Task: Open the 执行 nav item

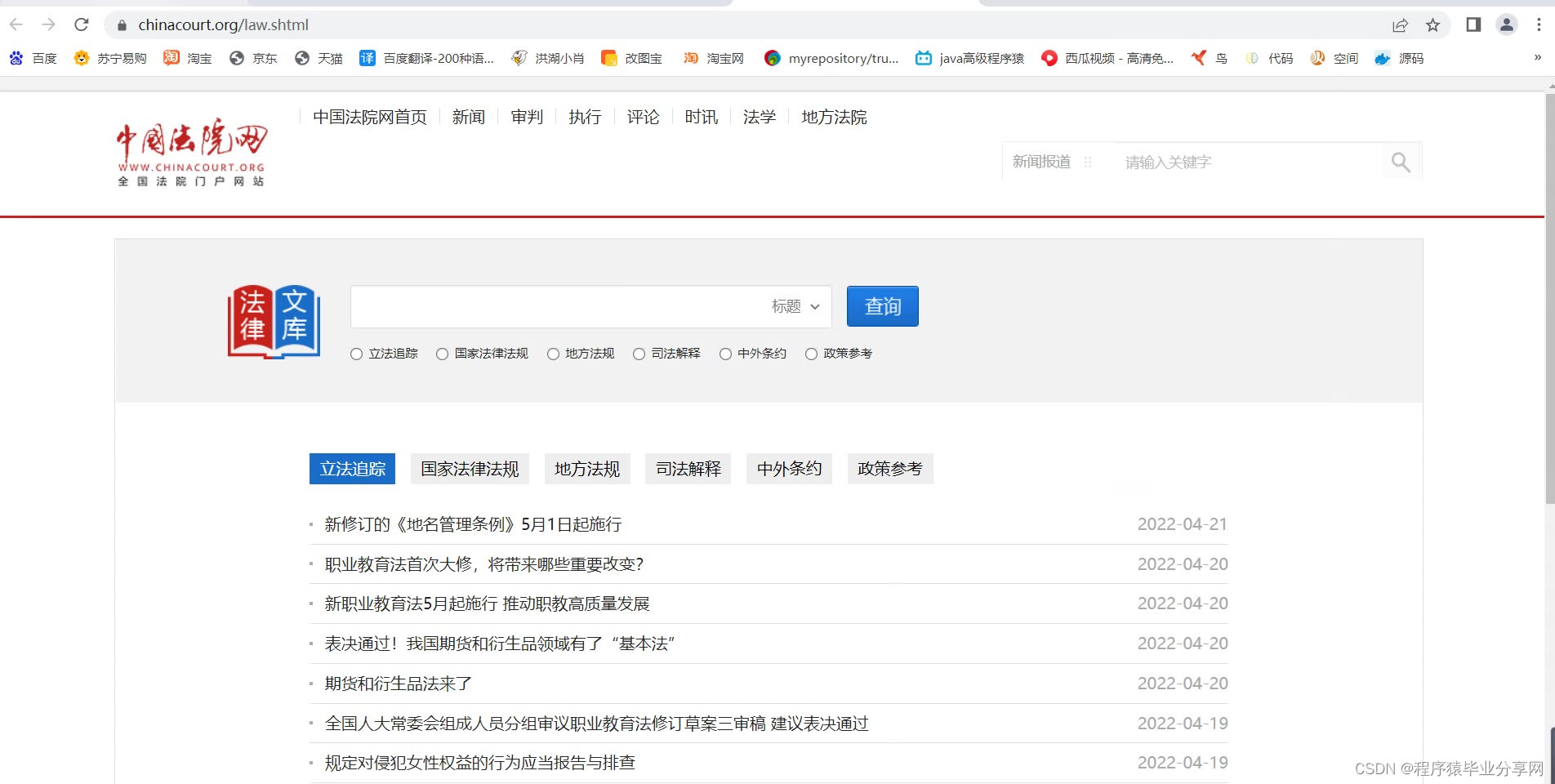Action: click(585, 117)
